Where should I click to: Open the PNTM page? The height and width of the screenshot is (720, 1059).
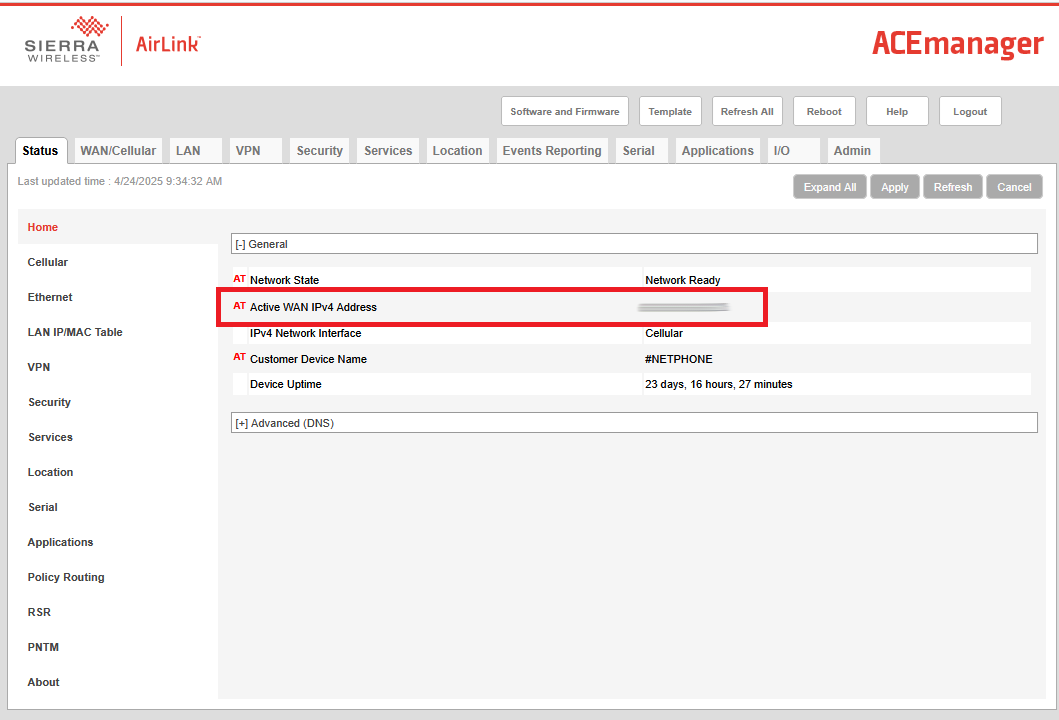pyautogui.click(x=43, y=647)
